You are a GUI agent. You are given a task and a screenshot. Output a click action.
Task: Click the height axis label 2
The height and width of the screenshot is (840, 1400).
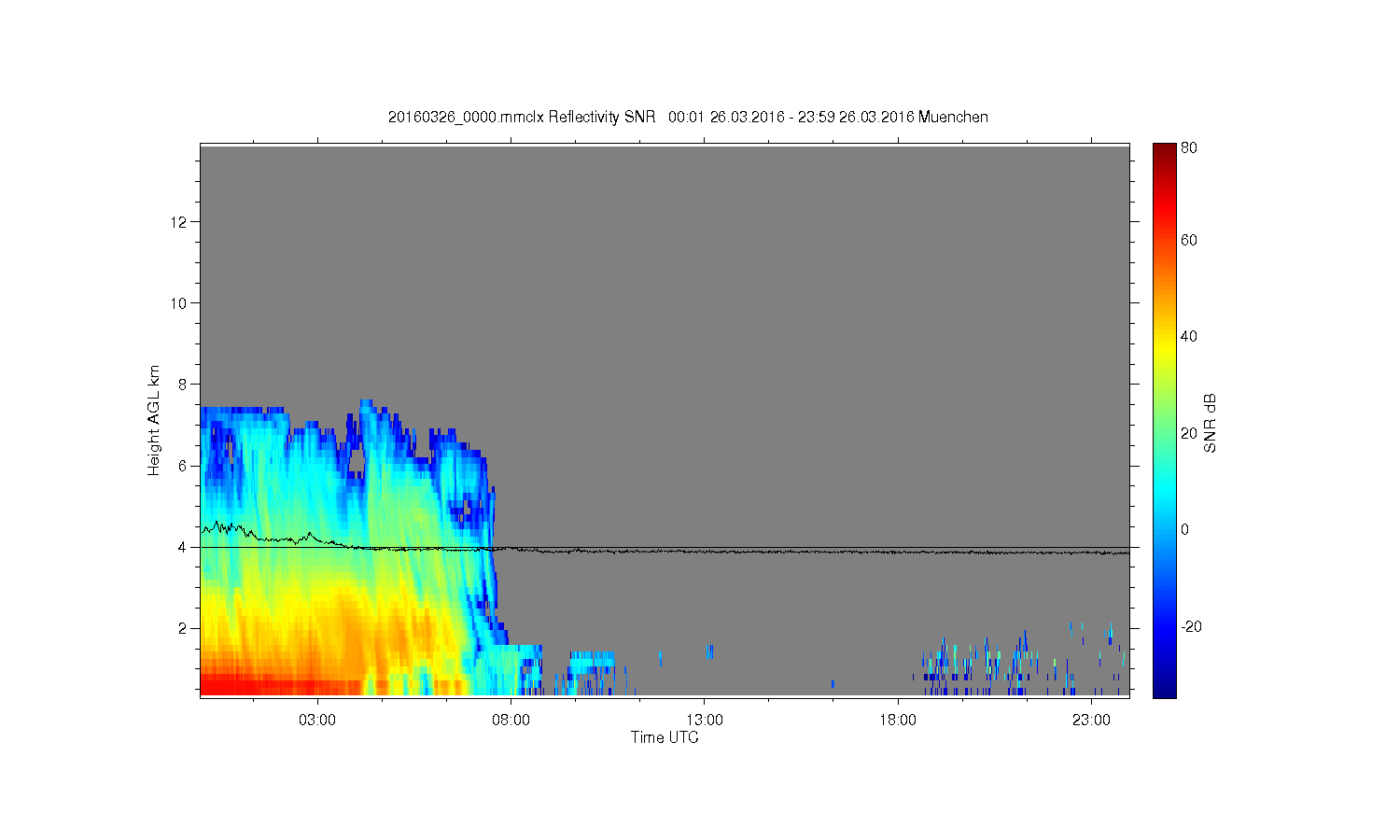point(184,628)
